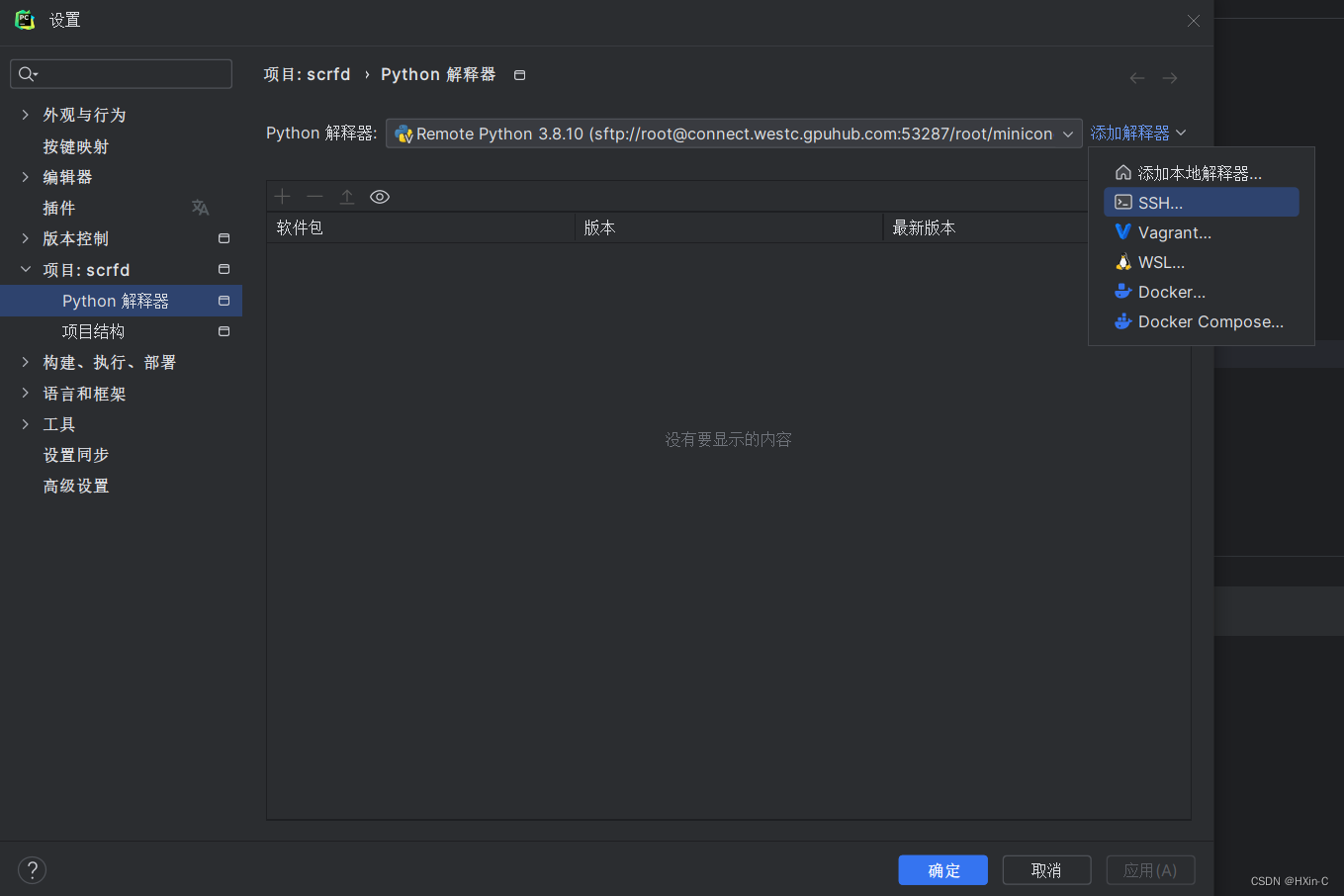Choose Vagrant... interpreter option
Image resolution: width=1344 pixels, height=896 pixels.
(x=1201, y=232)
